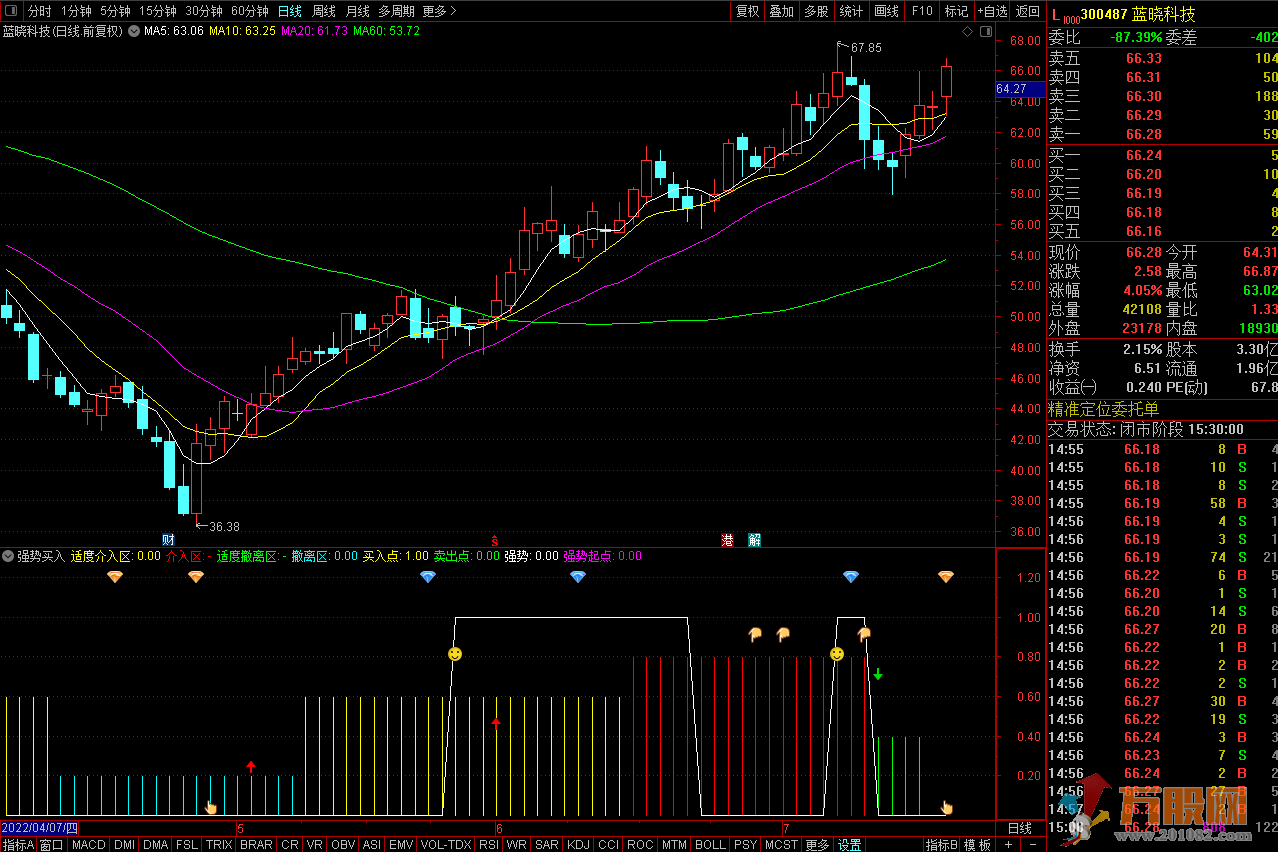Open 设置 in the indicator bar

849,845
